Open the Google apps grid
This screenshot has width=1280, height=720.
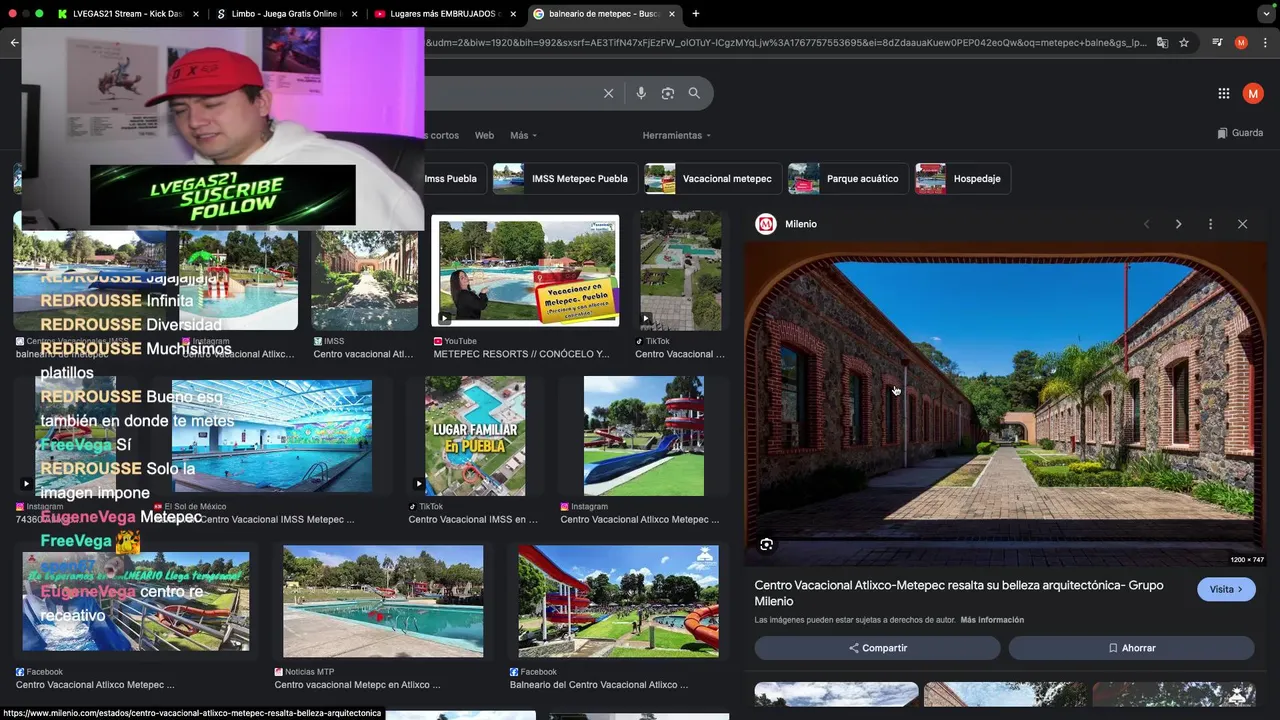1224,93
